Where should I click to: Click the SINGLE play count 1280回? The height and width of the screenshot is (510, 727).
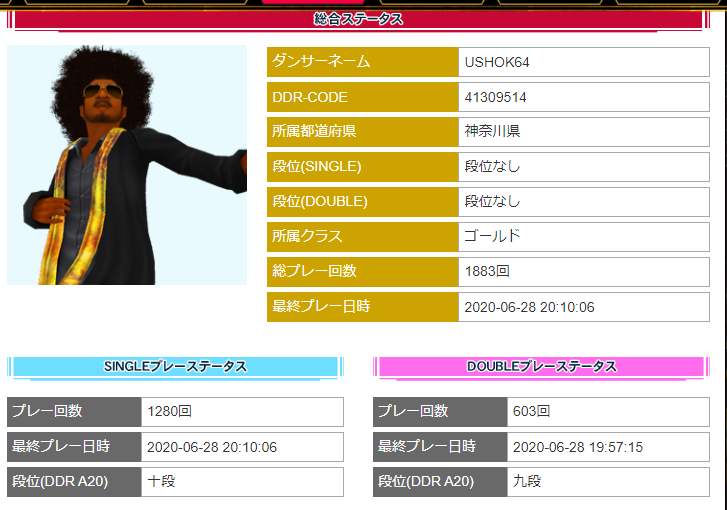click(169, 411)
